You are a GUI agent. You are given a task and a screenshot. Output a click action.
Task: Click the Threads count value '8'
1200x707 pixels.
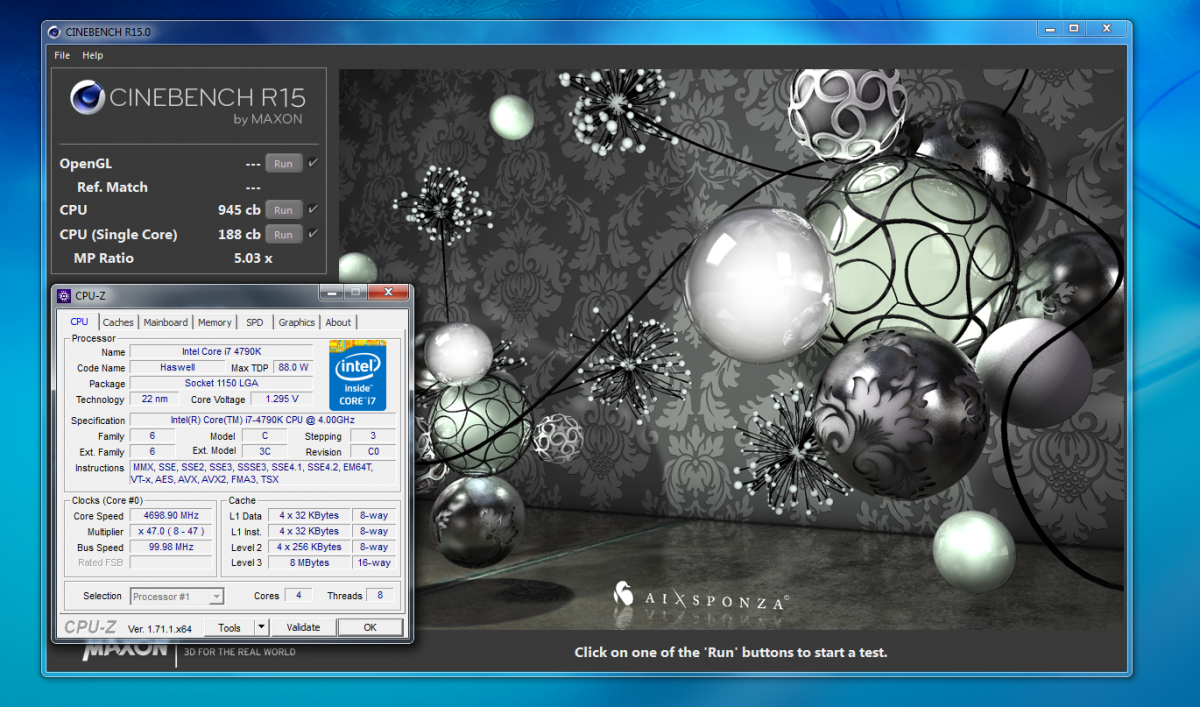[380, 596]
